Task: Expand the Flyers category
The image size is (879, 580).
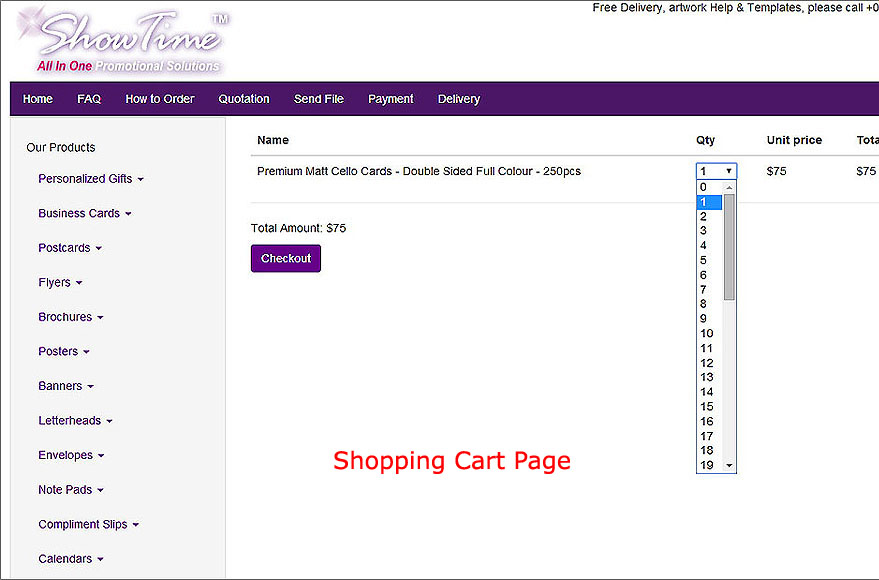Action: [x=60, y=282]
